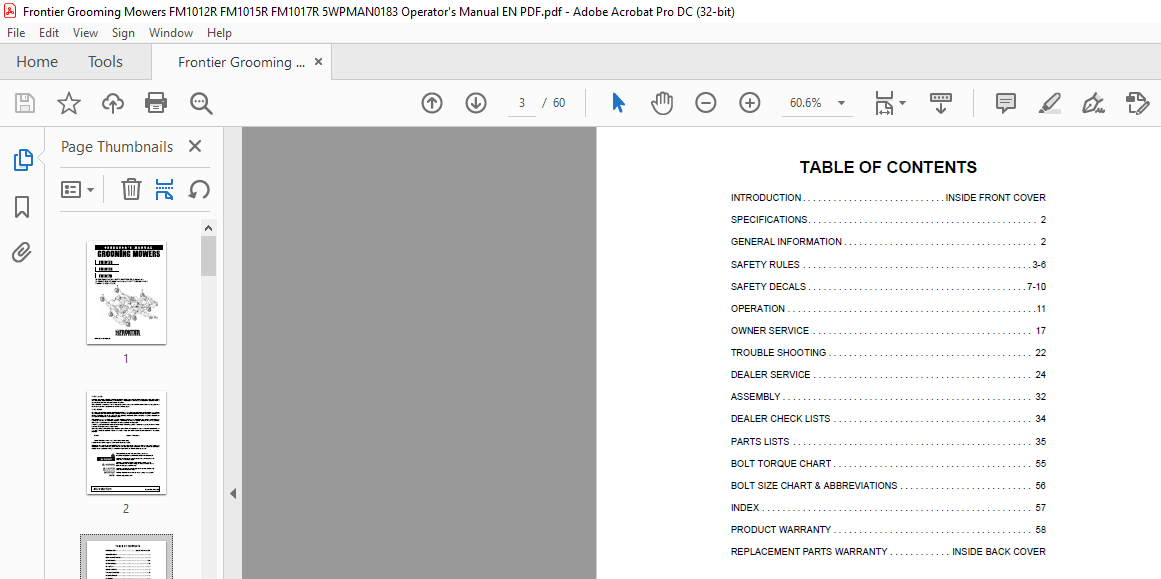Open Bookmarks panel sidebar icon
1161x579 pixels.
click(22, 207)
